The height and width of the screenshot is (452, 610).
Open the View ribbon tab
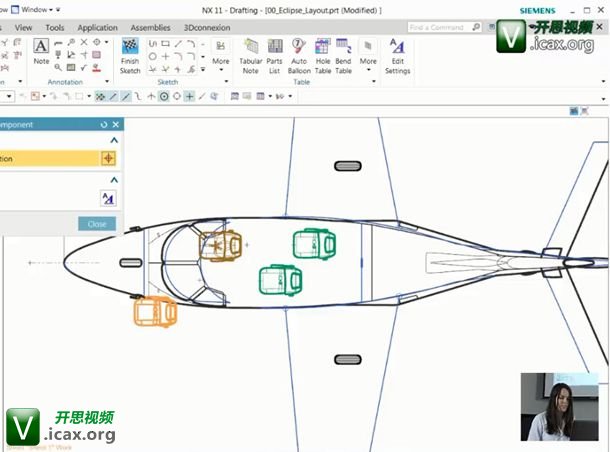tap(23, 28)
